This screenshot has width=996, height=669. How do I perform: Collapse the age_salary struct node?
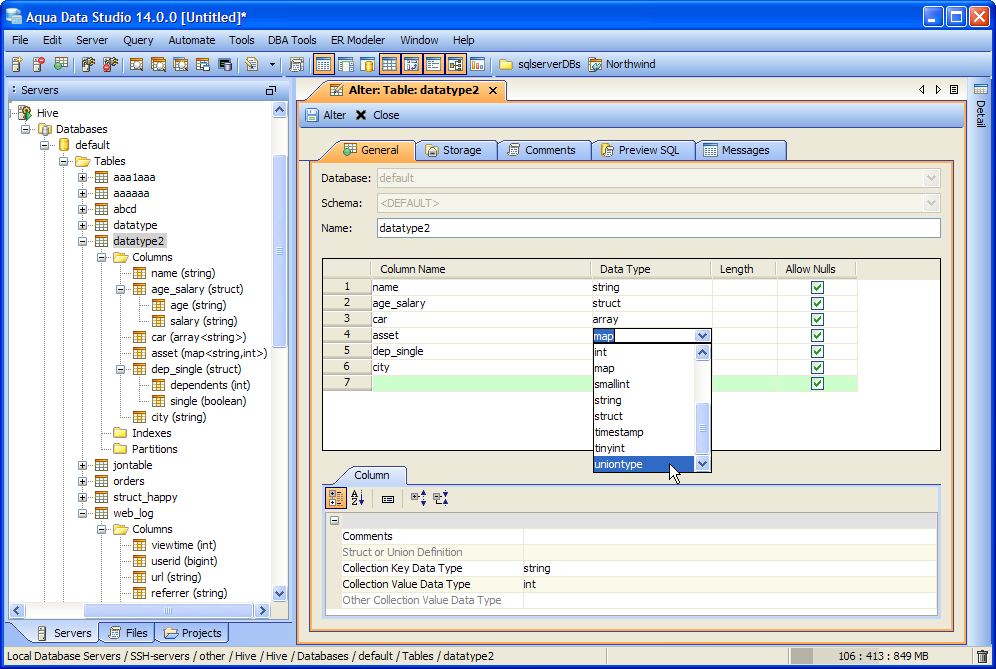(x=121, y=289)
